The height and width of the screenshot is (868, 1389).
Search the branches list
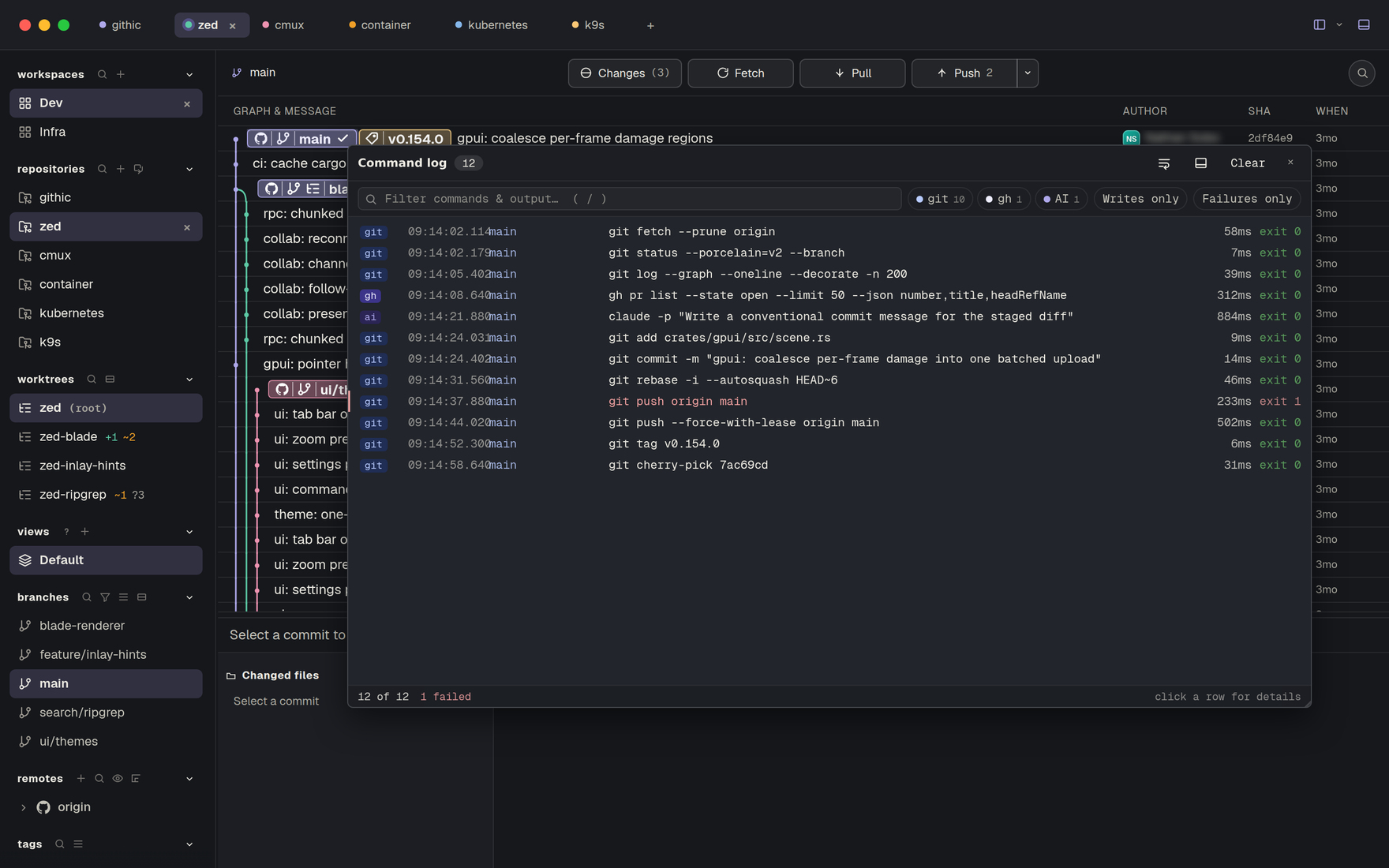tap(87, 597)
